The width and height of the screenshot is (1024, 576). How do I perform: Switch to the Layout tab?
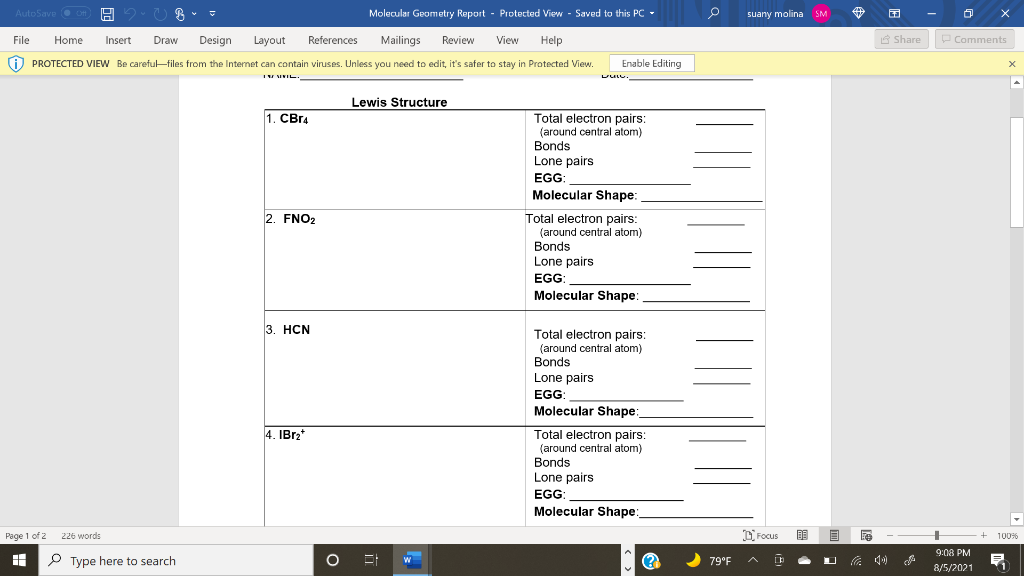(x=270, y=40)
